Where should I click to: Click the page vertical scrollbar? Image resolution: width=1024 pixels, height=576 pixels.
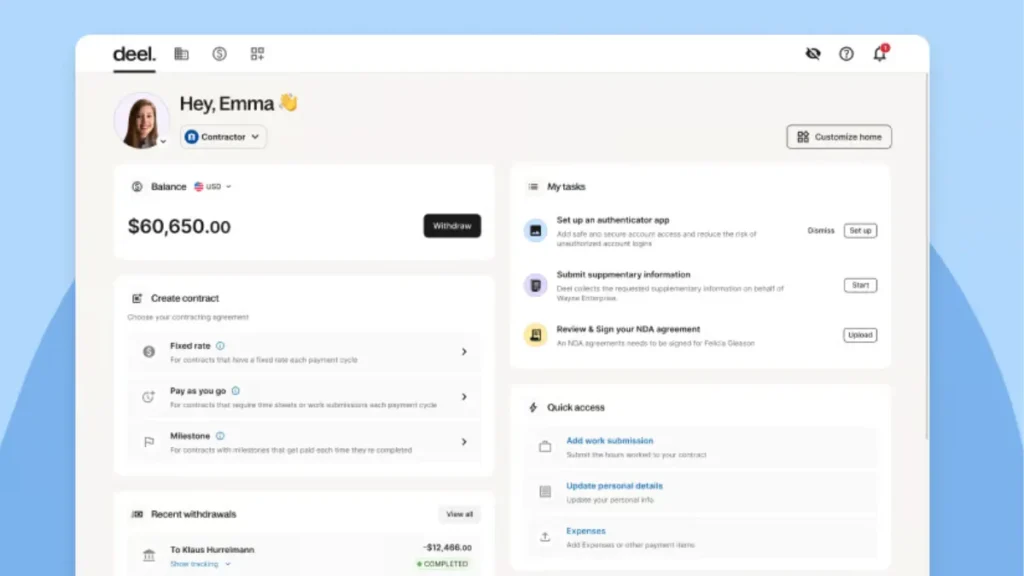pos(927,256)
